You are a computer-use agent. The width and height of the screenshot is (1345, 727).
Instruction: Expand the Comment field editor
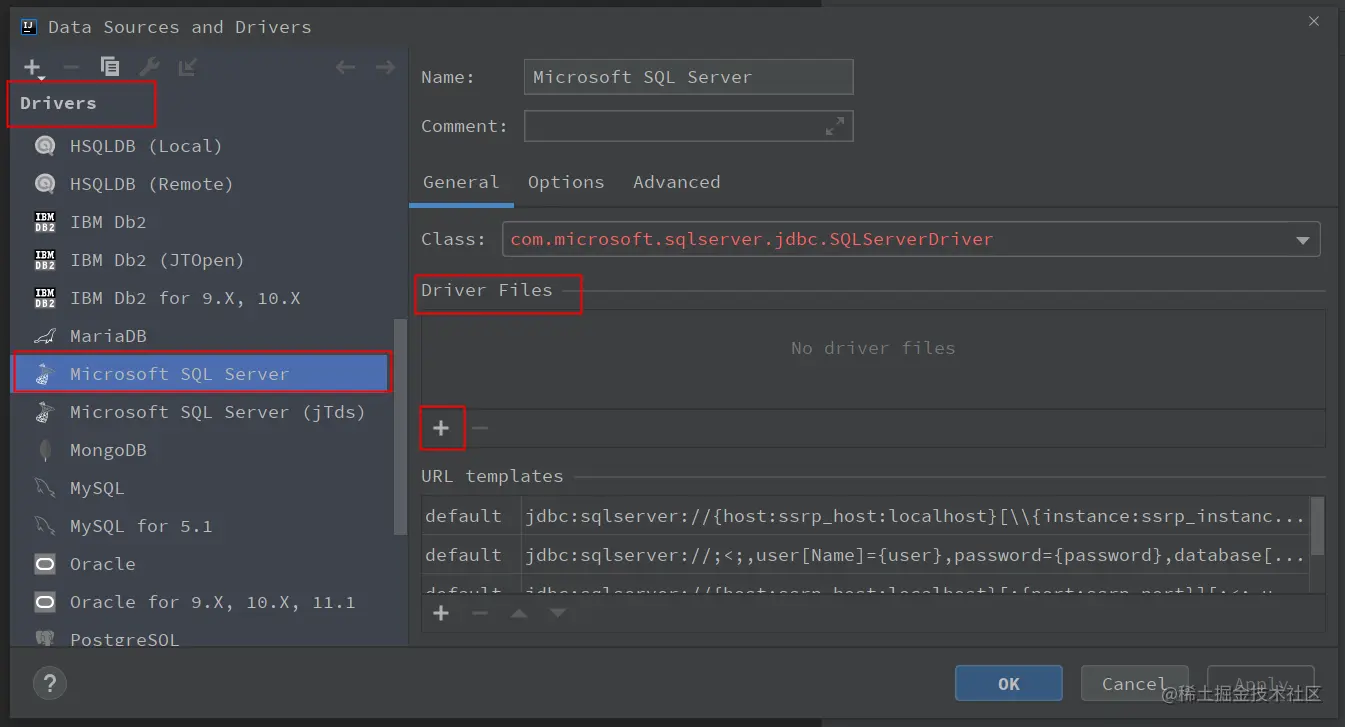834,126
